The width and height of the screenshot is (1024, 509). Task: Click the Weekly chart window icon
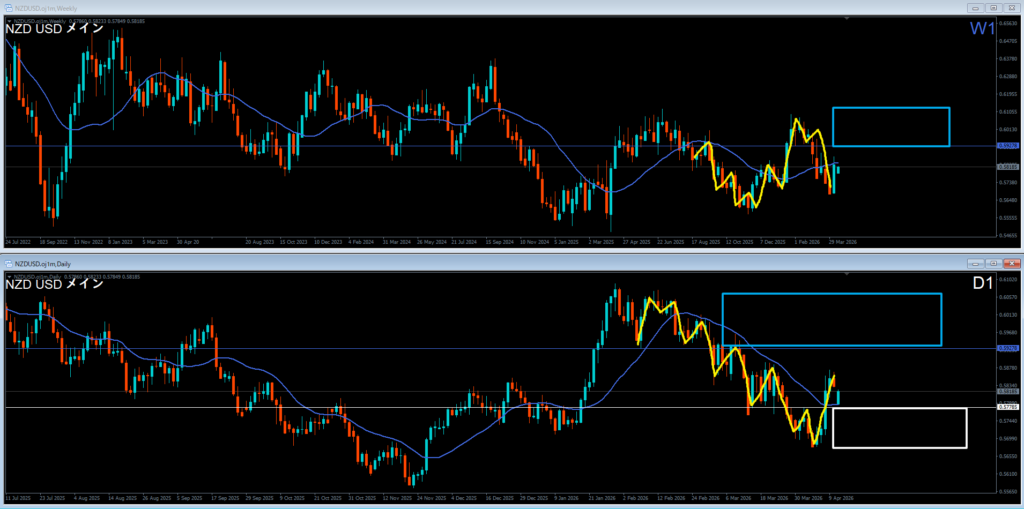(x=10, y=8)
